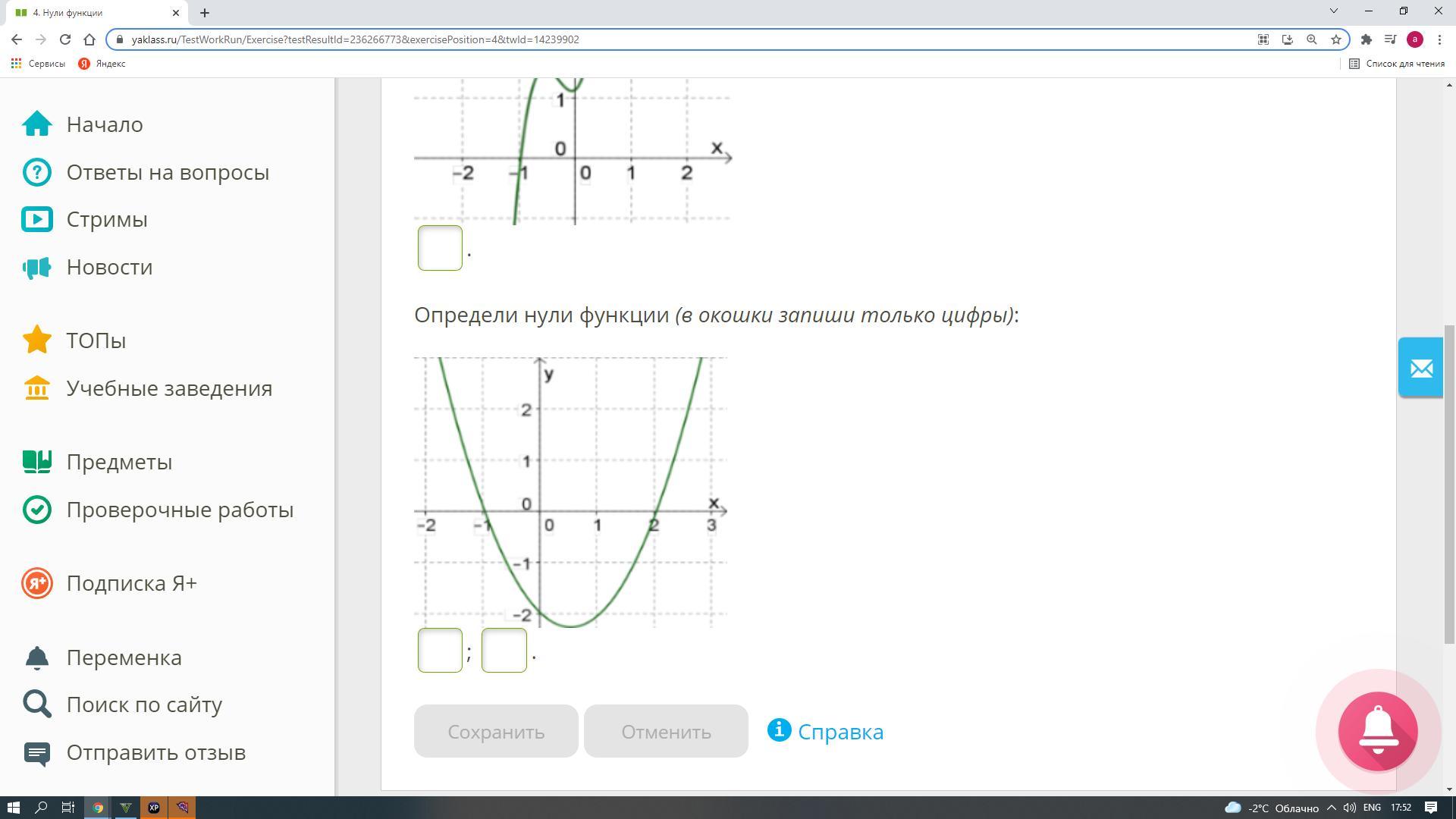The height and width of the screenshot is (819, 1456).
Task: Open Новости megaphone icon
Action: pos(36,267)
